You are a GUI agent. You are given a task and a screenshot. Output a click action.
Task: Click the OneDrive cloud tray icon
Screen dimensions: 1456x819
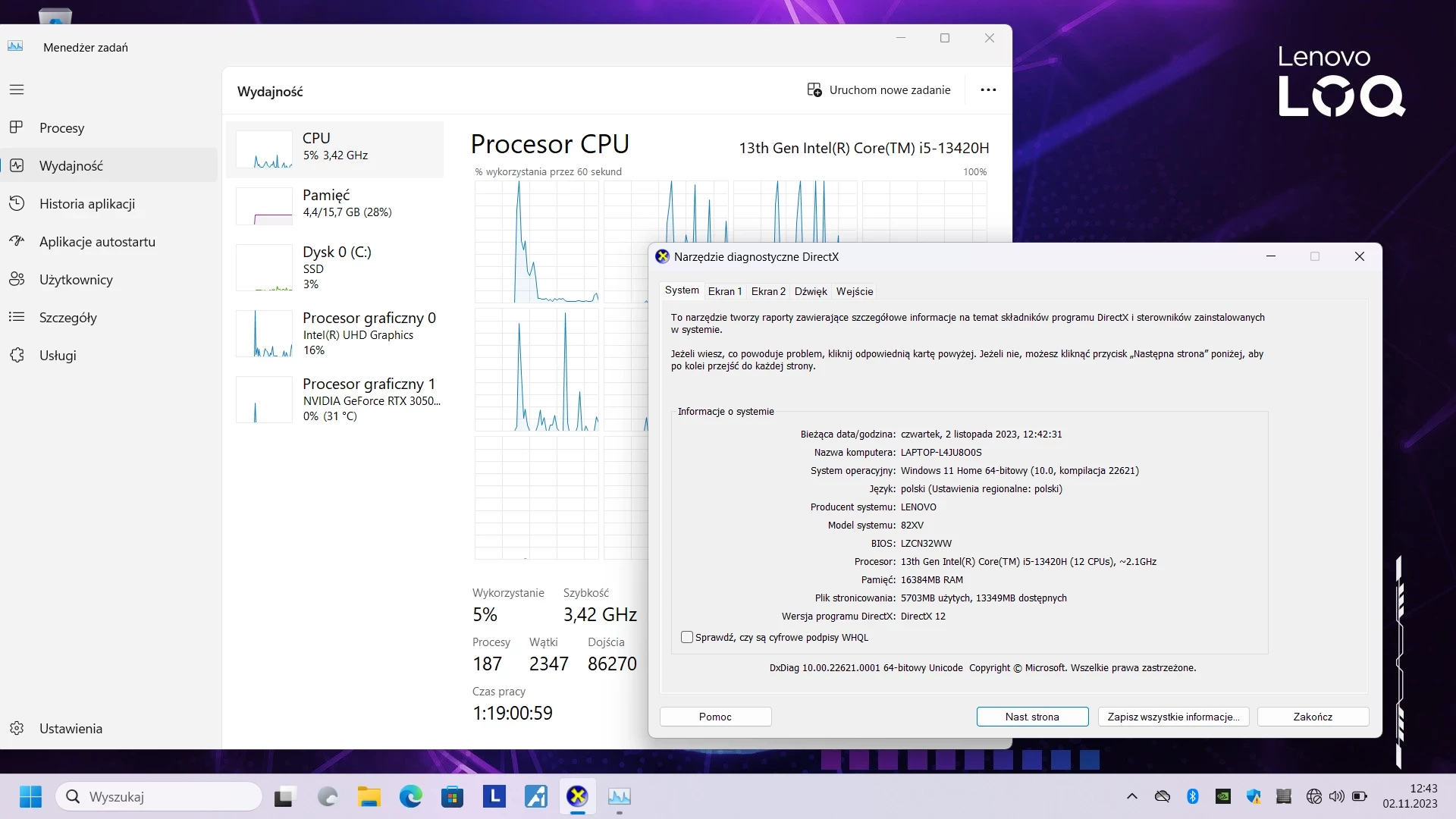click(x=1163, y=796)
